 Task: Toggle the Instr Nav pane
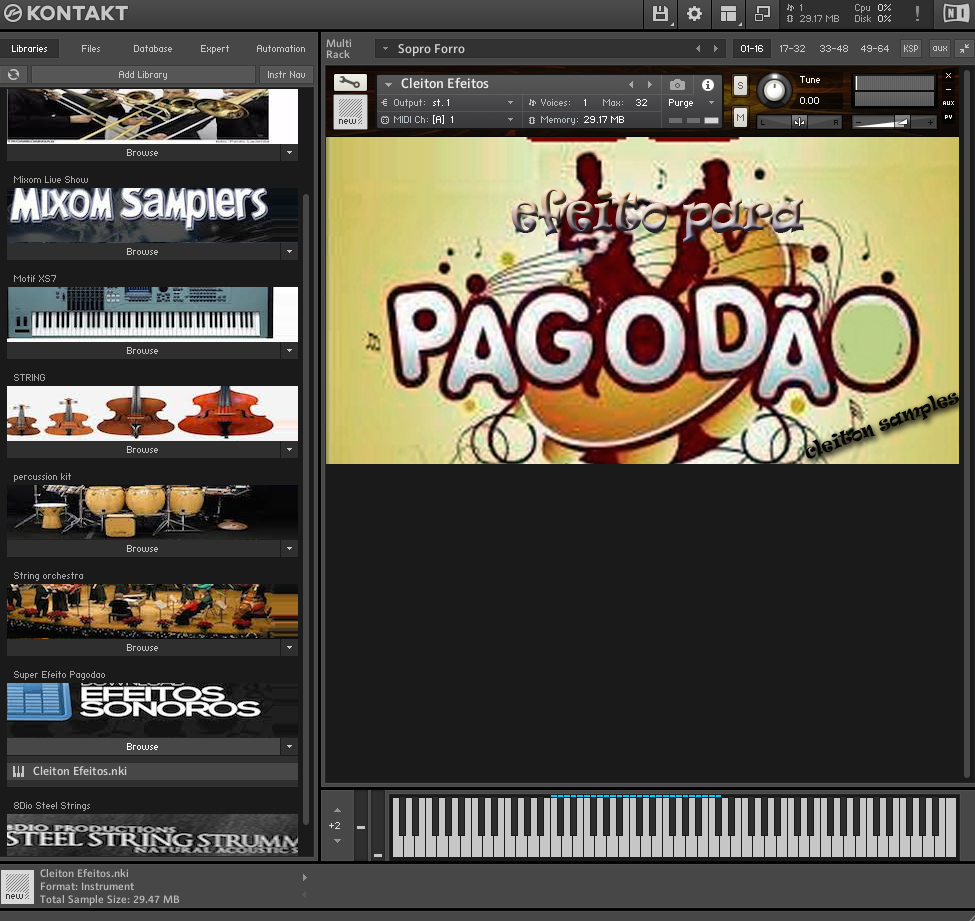coord(286,75)
